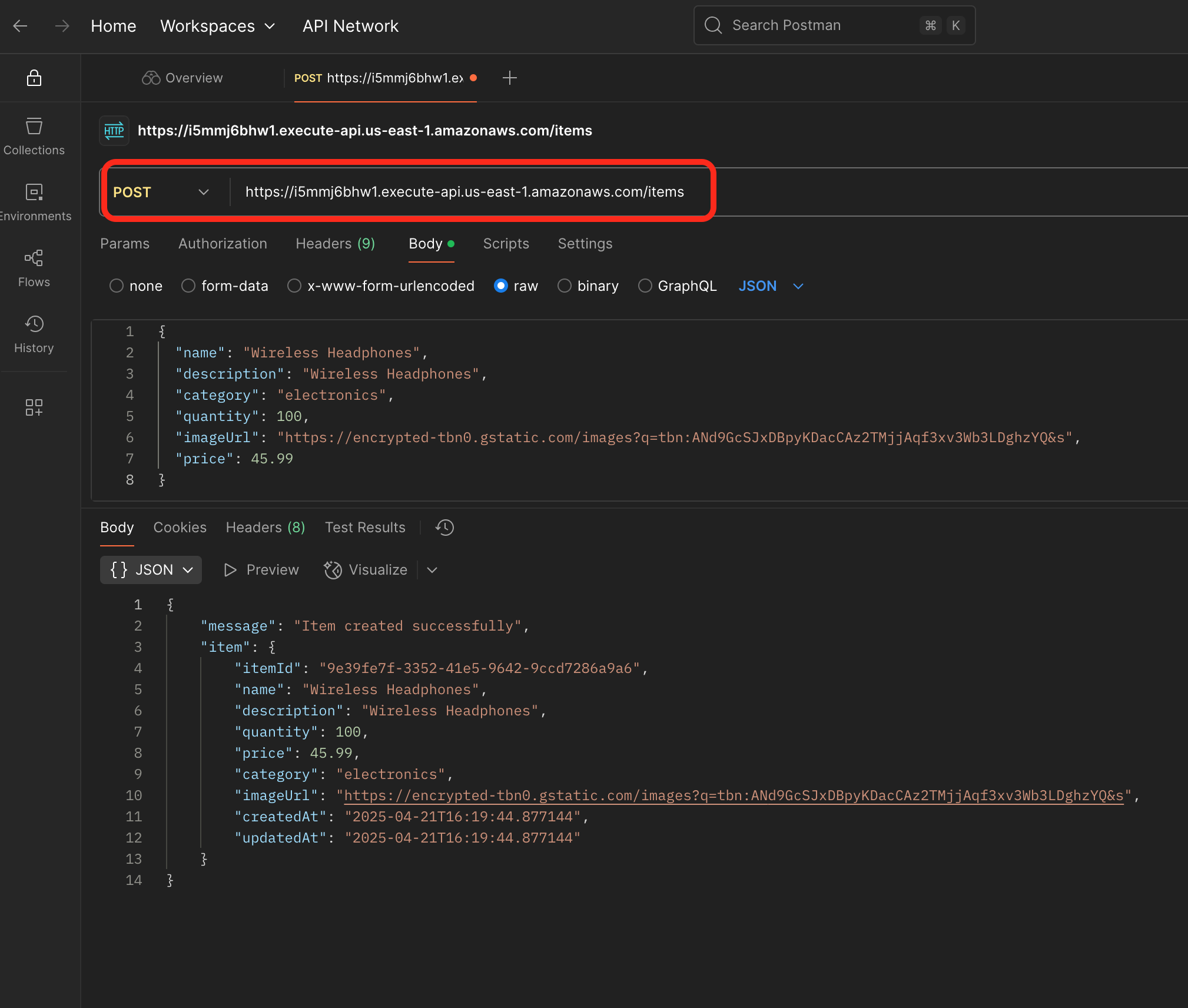The height and width of the screenshot is (1008, 1188).
Task: Click the Search Postman field
Action: (x=834, y=25)
